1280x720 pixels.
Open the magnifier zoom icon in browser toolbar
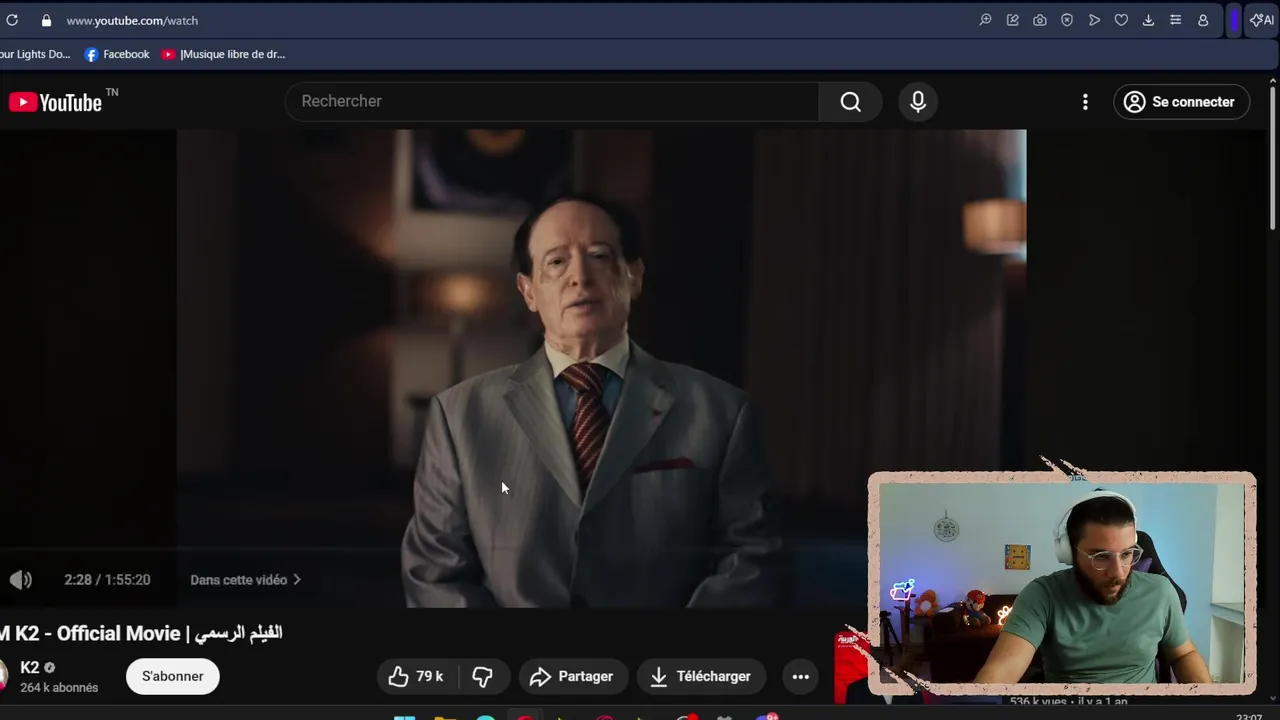click(985, 20)
